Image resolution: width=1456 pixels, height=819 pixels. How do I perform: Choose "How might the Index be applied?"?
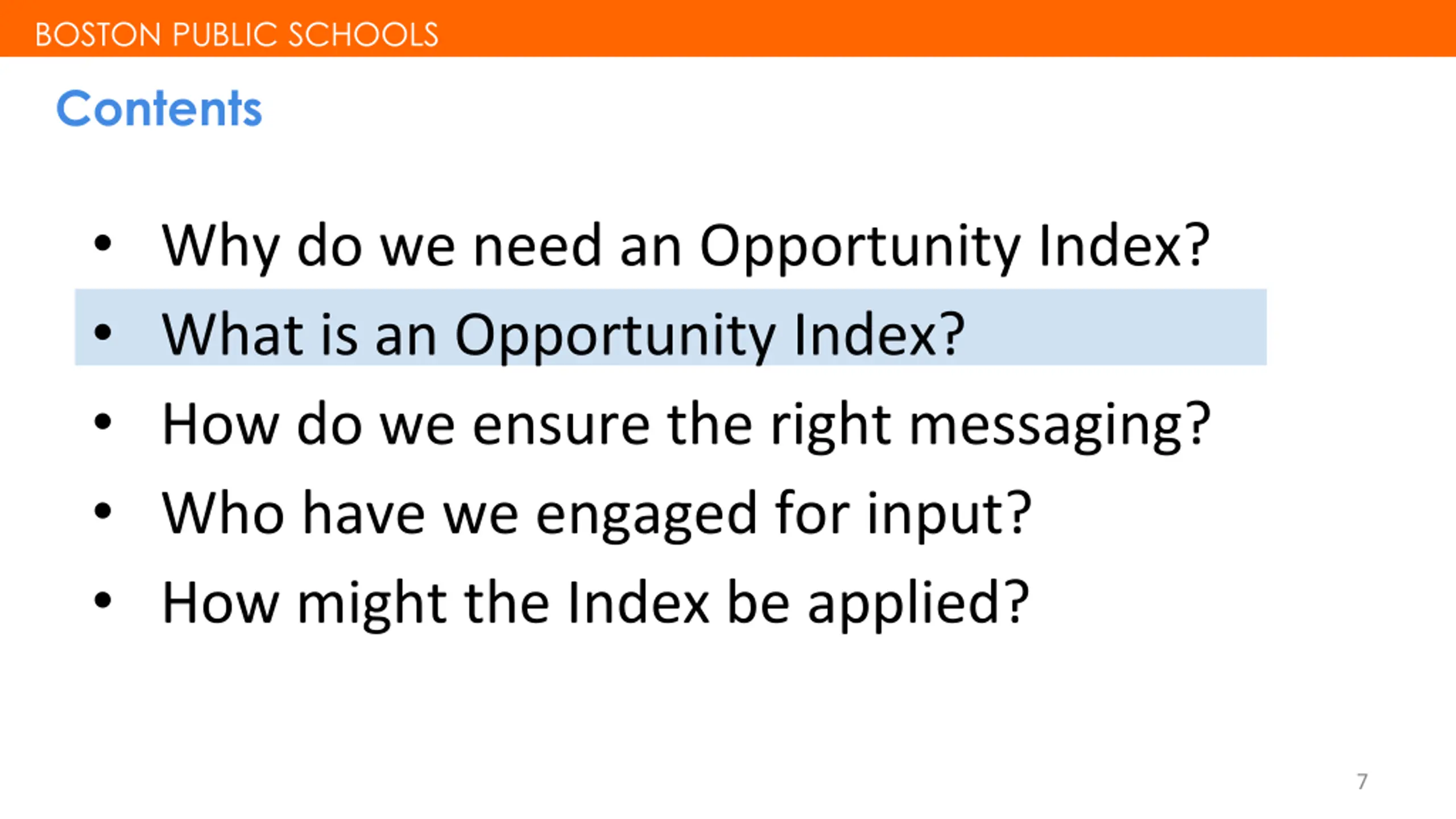coord(595,602)
